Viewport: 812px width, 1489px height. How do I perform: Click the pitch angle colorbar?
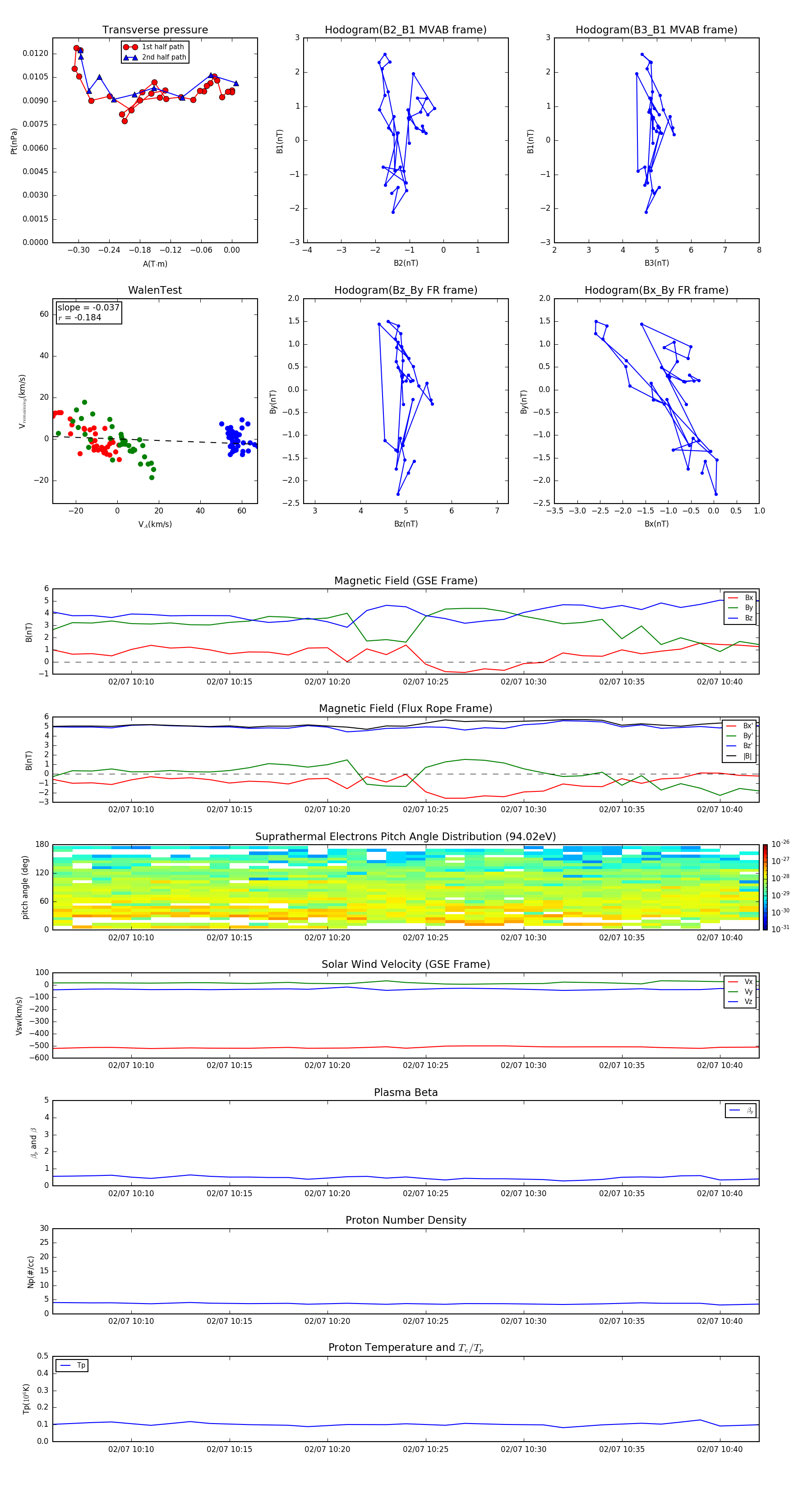click(x=765, y=887)
